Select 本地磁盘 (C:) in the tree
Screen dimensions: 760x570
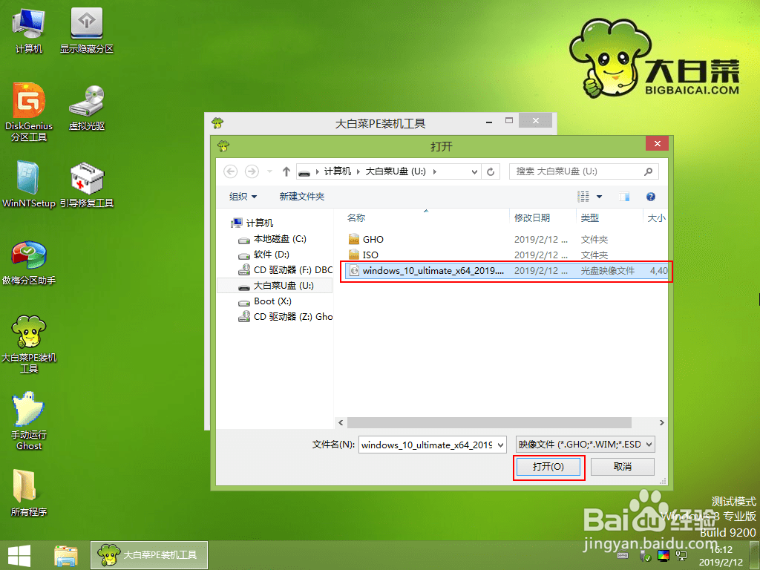click(272, 239)
